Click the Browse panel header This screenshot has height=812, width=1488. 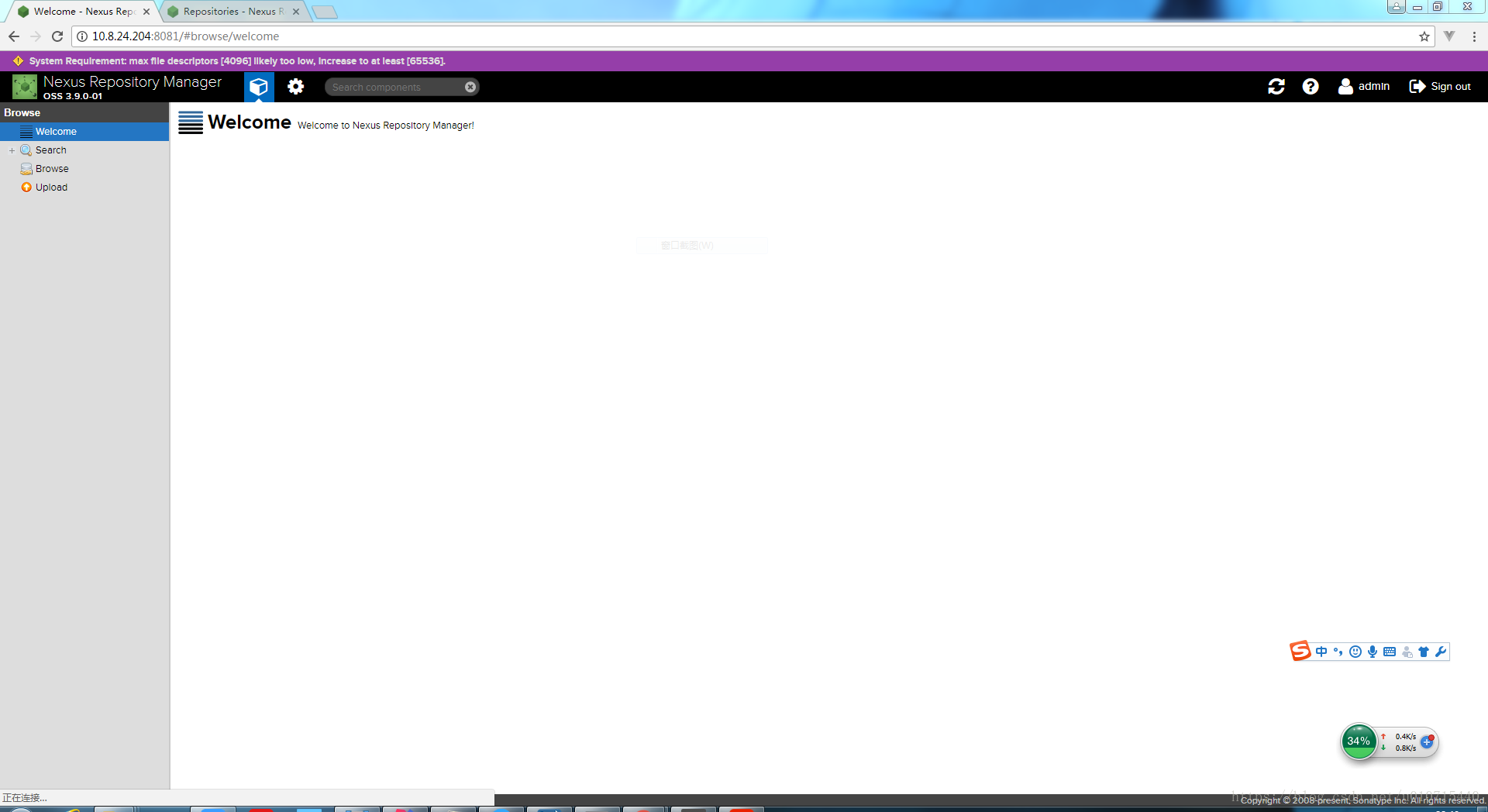click(x=84, y=112)
